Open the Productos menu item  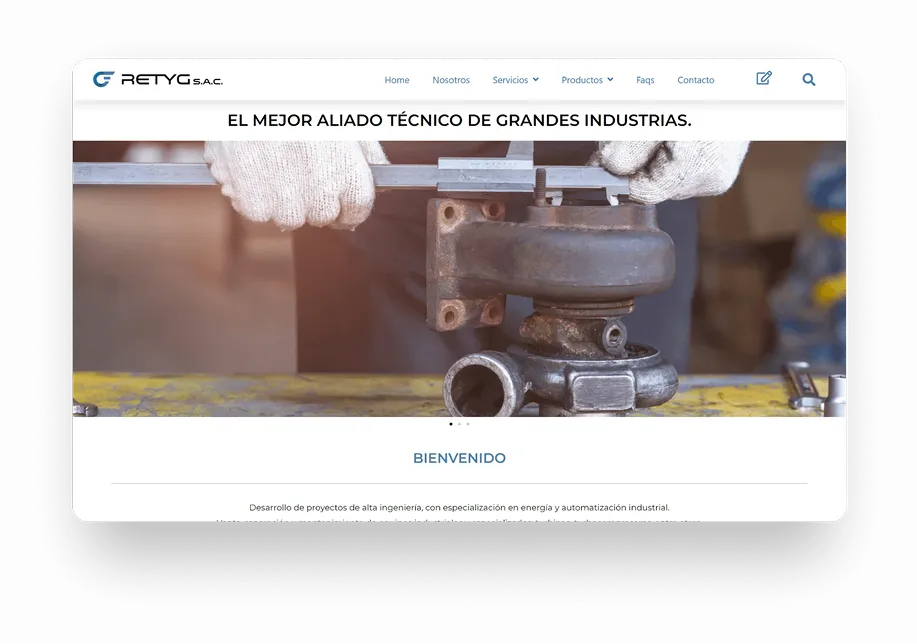(x=582, y=80)
